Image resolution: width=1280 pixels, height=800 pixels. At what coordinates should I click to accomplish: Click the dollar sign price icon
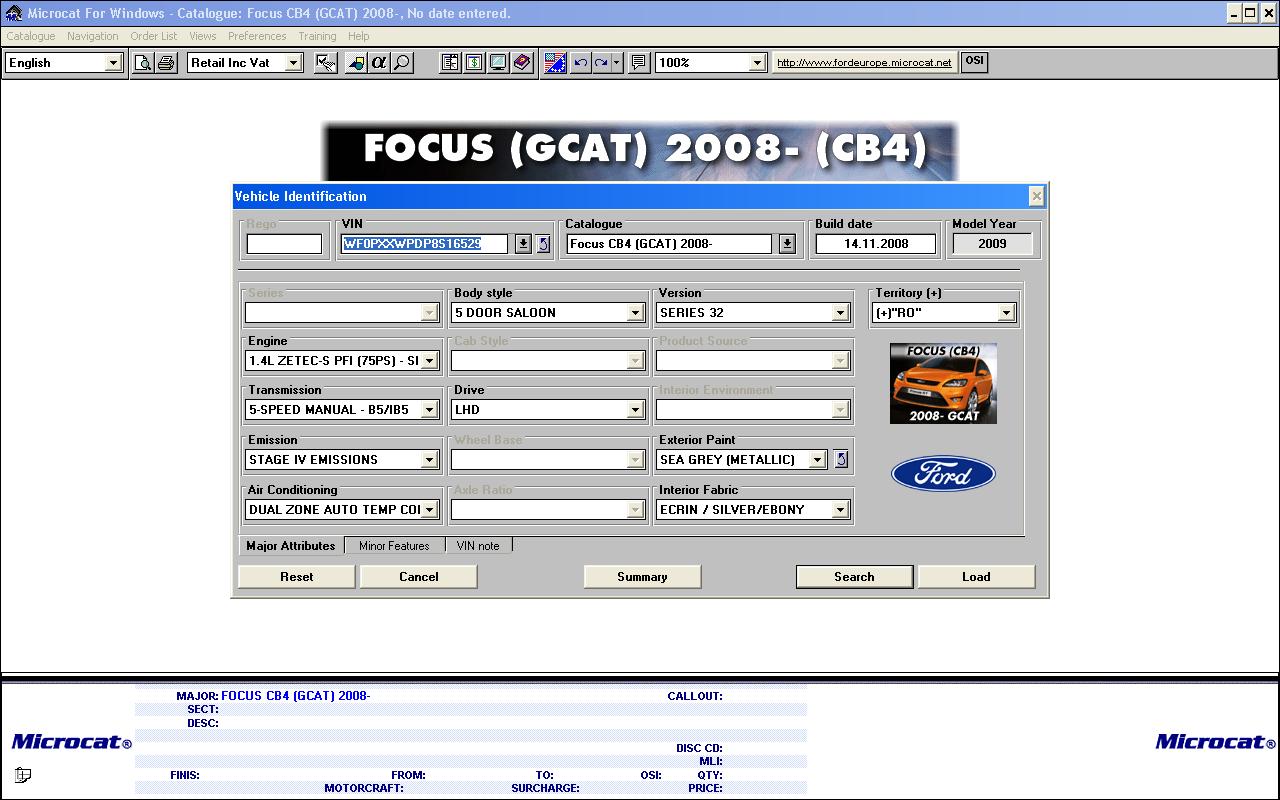(474, 63)
